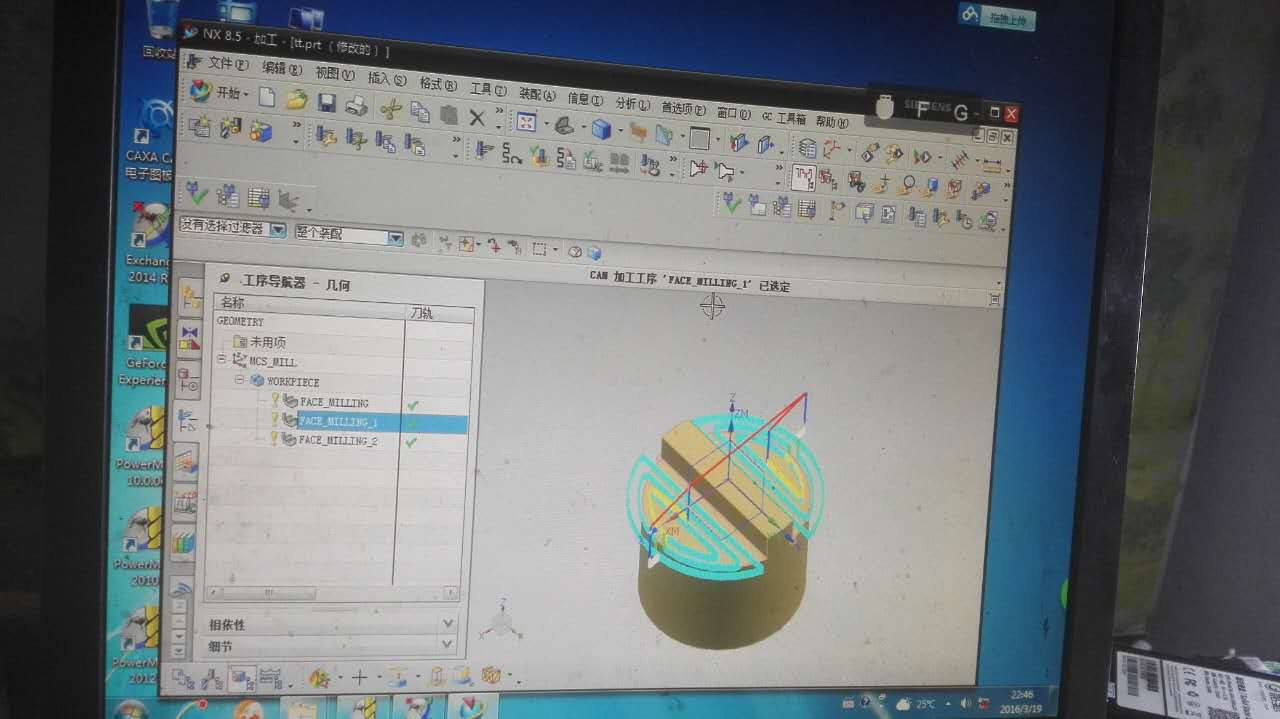Click the pin icon of Operation Navigator
The image size is (1280, 719).
225,279
